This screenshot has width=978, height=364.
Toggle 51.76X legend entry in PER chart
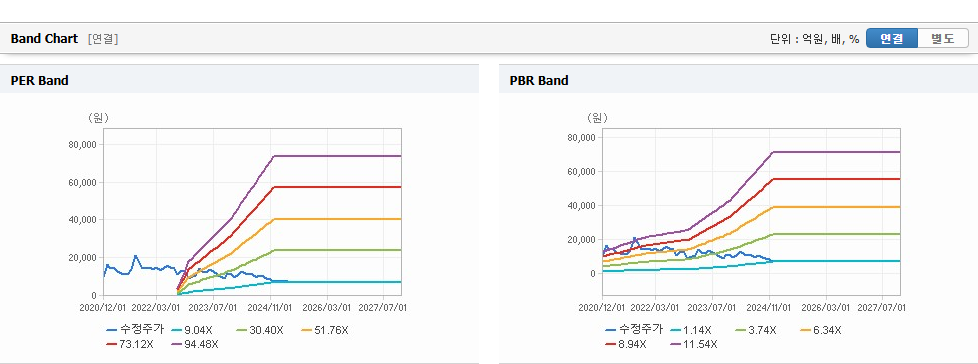[324, 330]
